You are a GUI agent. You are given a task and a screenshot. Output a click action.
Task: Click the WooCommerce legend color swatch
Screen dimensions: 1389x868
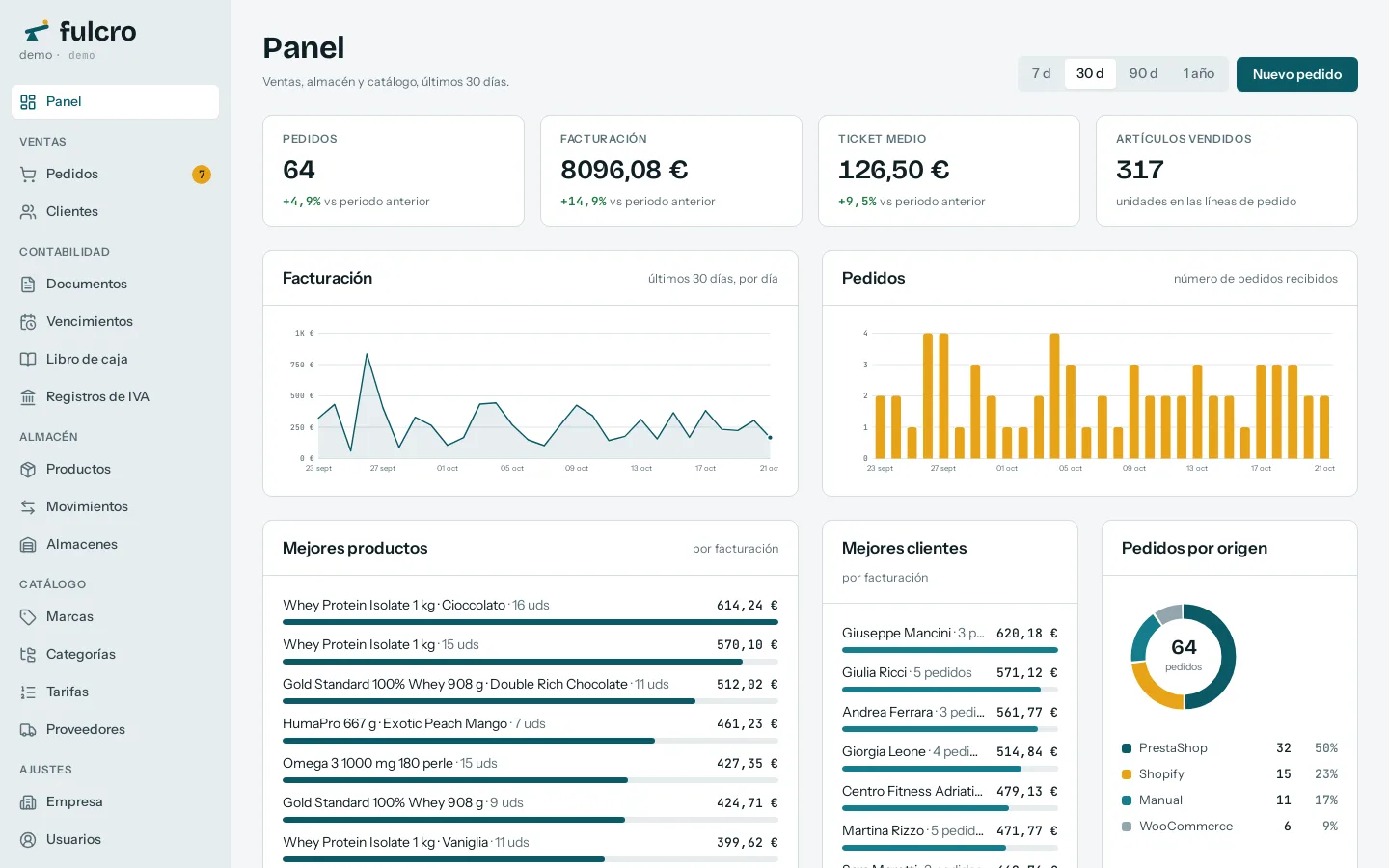pos(1127,827)
